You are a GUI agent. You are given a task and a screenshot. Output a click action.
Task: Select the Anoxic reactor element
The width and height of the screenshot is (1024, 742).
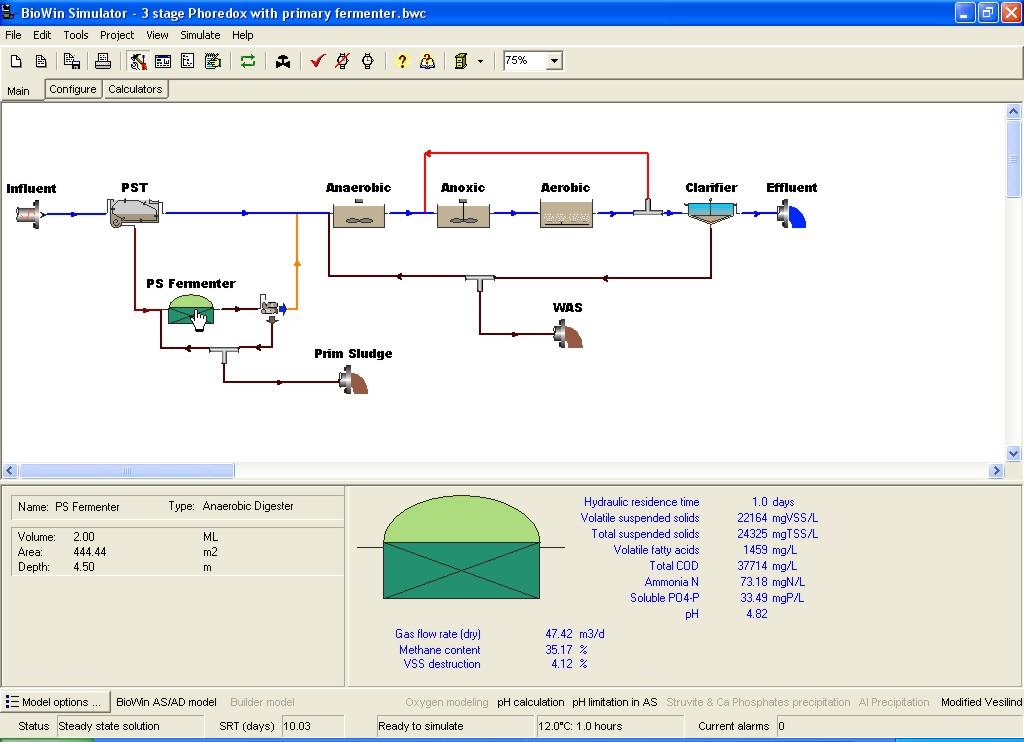(x=463, y=214)
